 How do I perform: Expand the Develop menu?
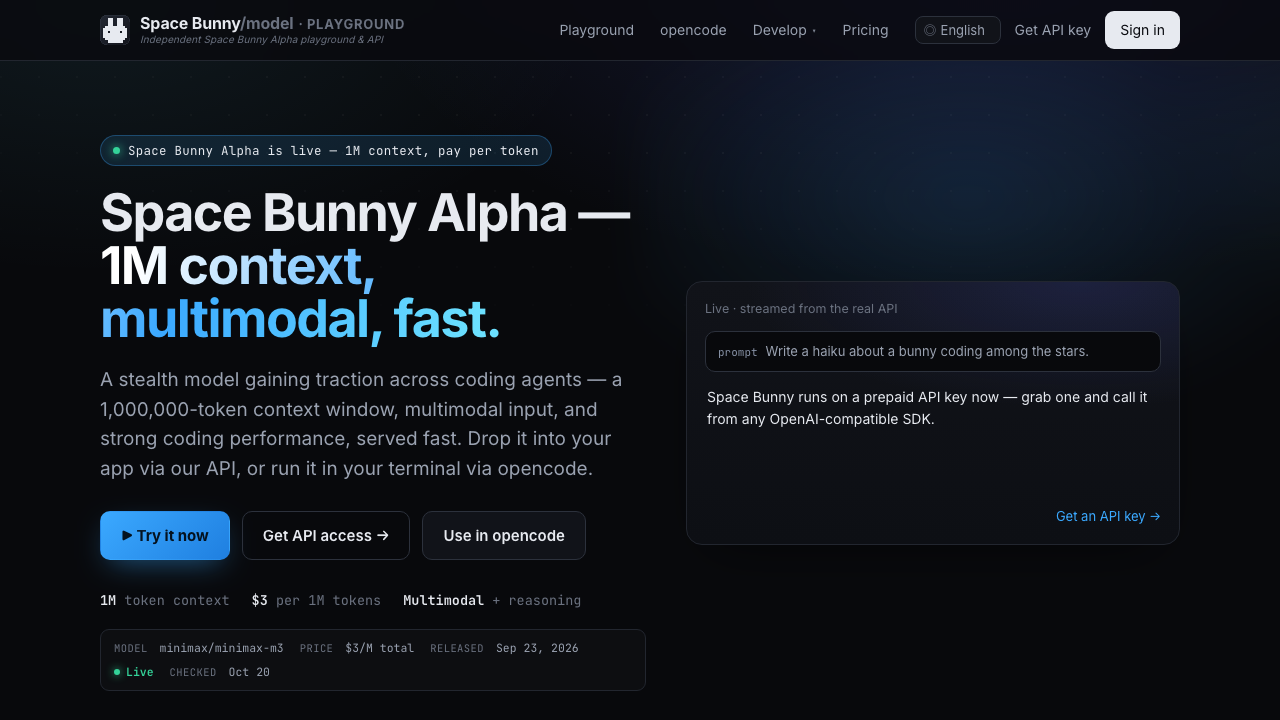point(784,30)
